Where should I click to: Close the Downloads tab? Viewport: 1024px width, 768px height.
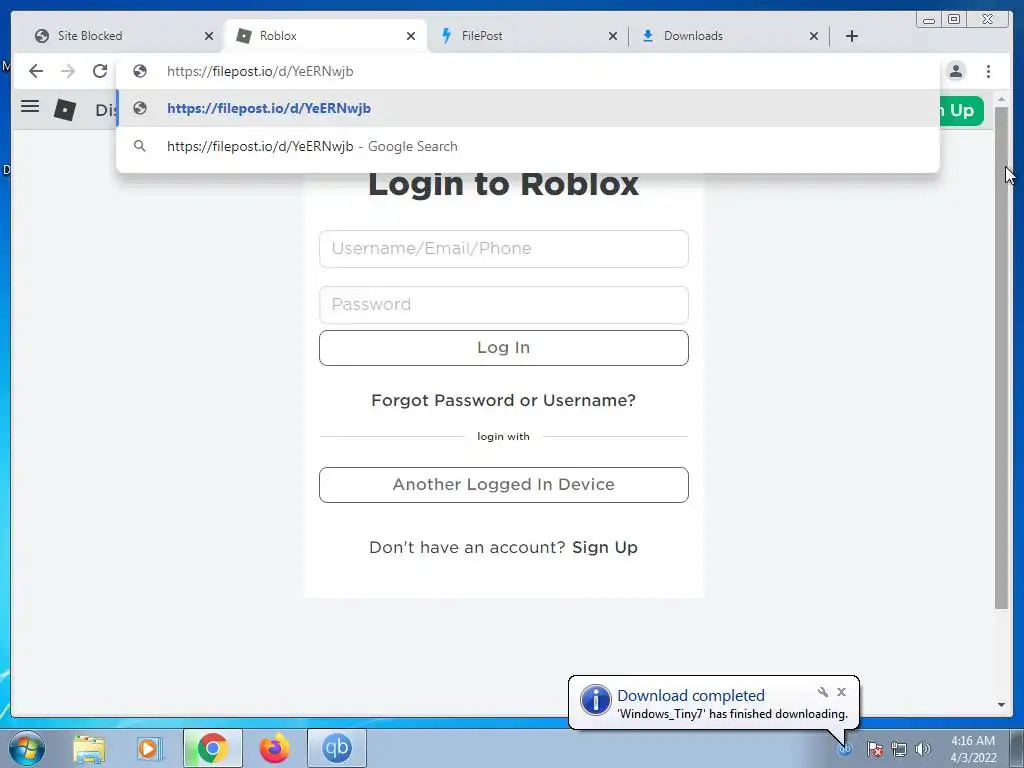coord(814,36)
